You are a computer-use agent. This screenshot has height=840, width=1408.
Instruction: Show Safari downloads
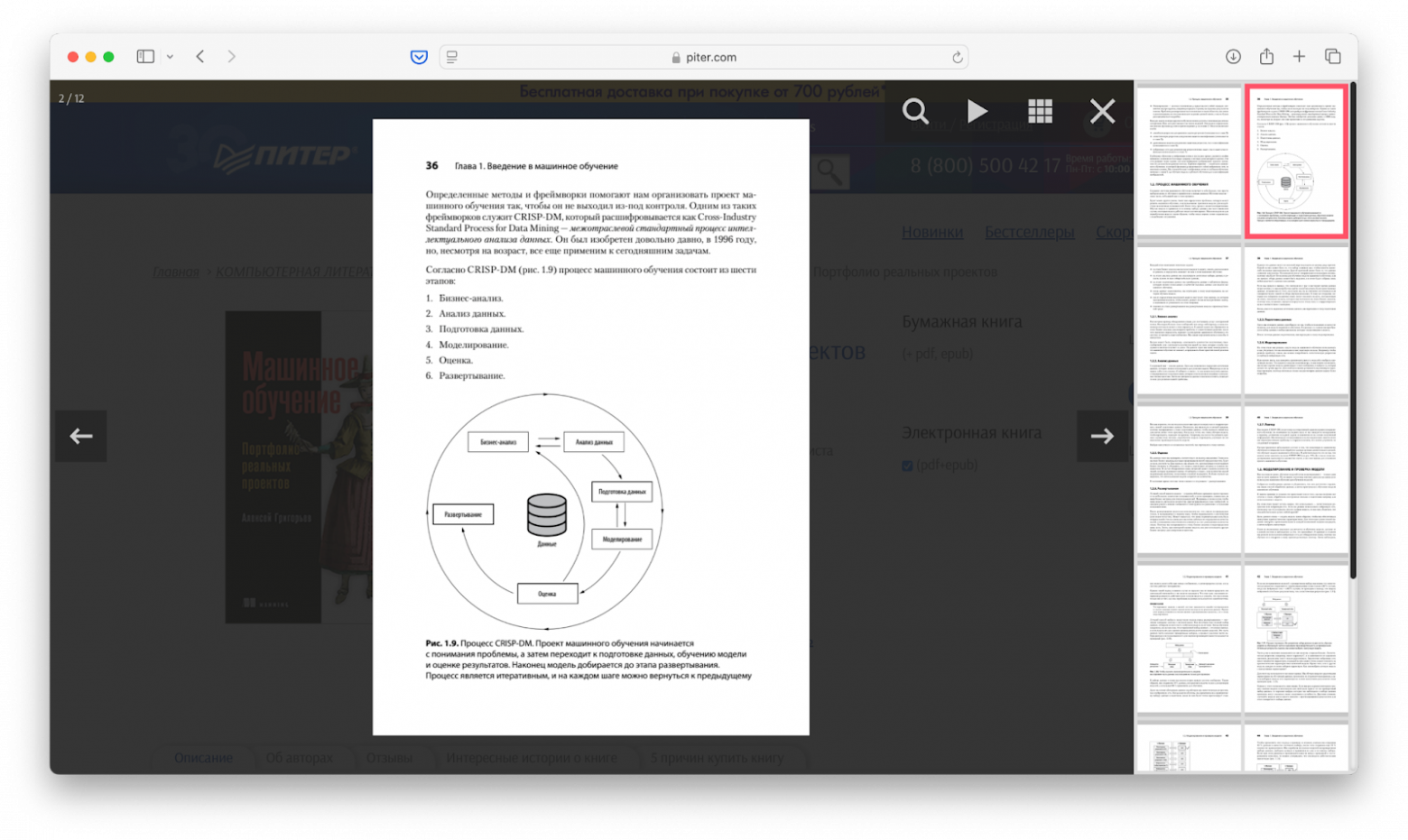pos(1233,56)
